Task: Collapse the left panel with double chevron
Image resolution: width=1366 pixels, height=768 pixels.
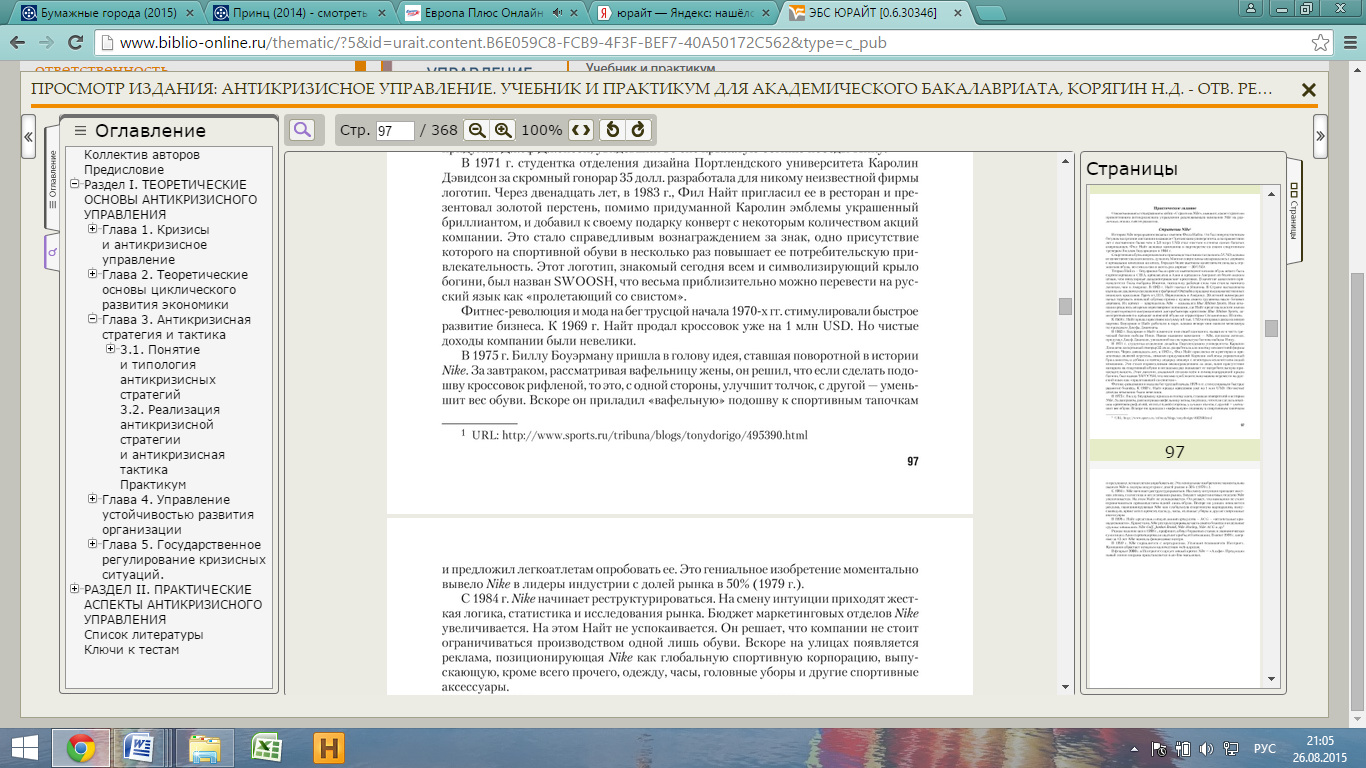Action: tap(29, 136)
